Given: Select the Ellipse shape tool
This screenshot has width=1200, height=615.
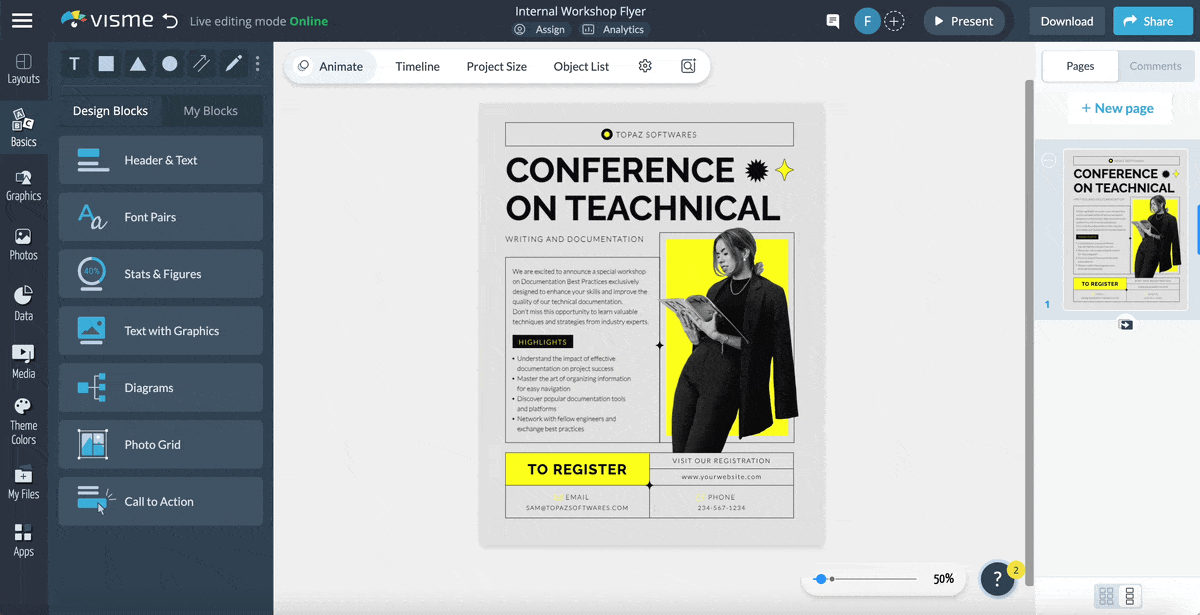Looking at the screenshot, I should tap(170, 63).
